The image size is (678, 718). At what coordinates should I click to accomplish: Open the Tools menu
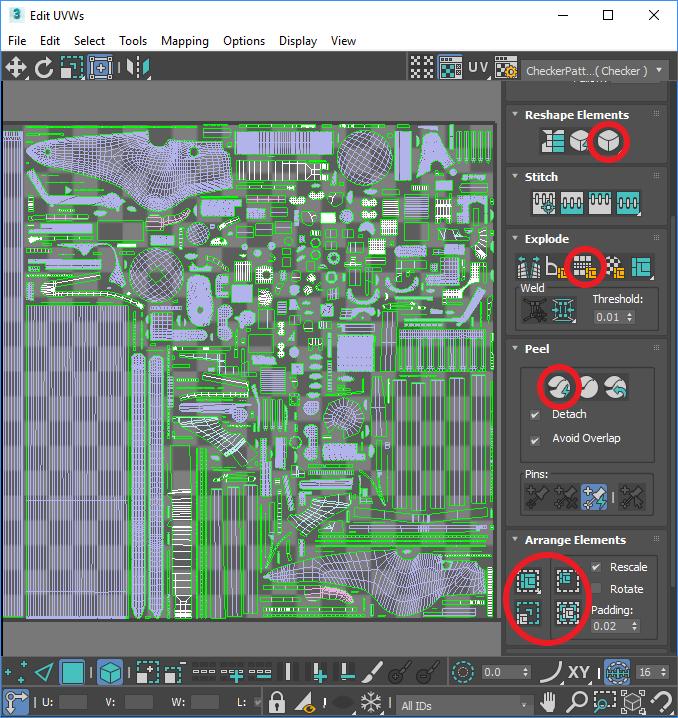(x=133, y=41)
